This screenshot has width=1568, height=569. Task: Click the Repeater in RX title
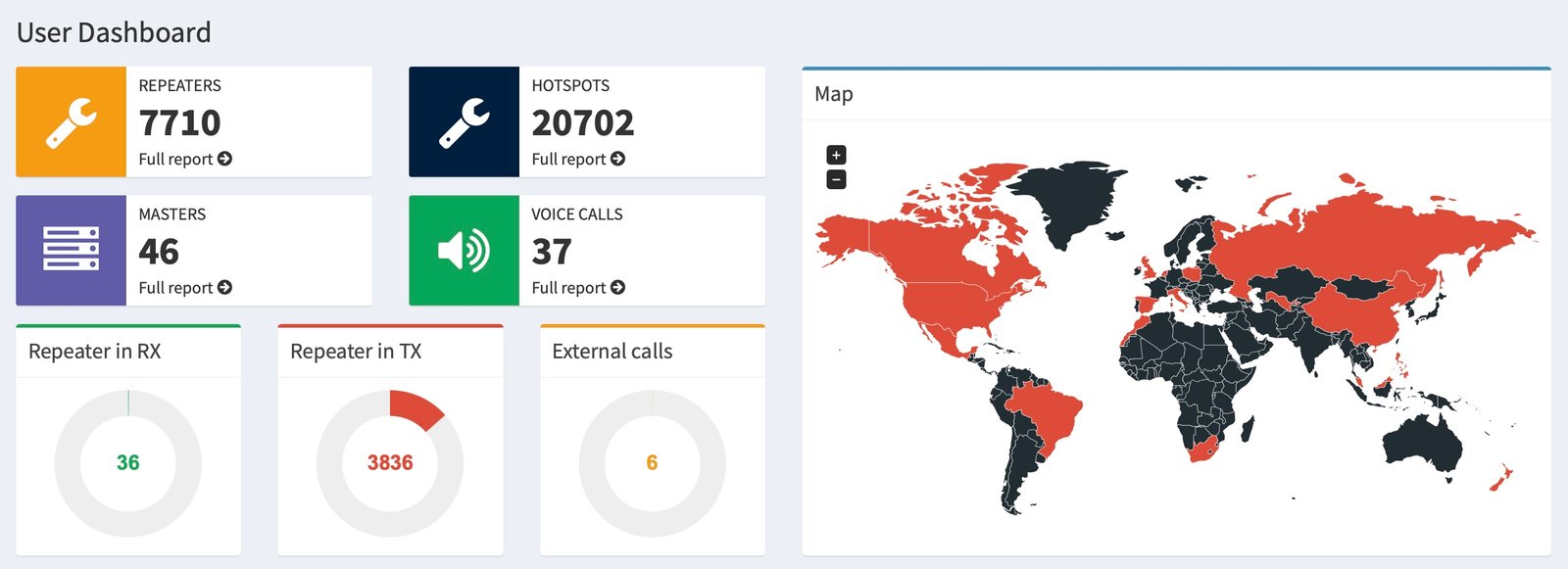click(x=94, y=352)
